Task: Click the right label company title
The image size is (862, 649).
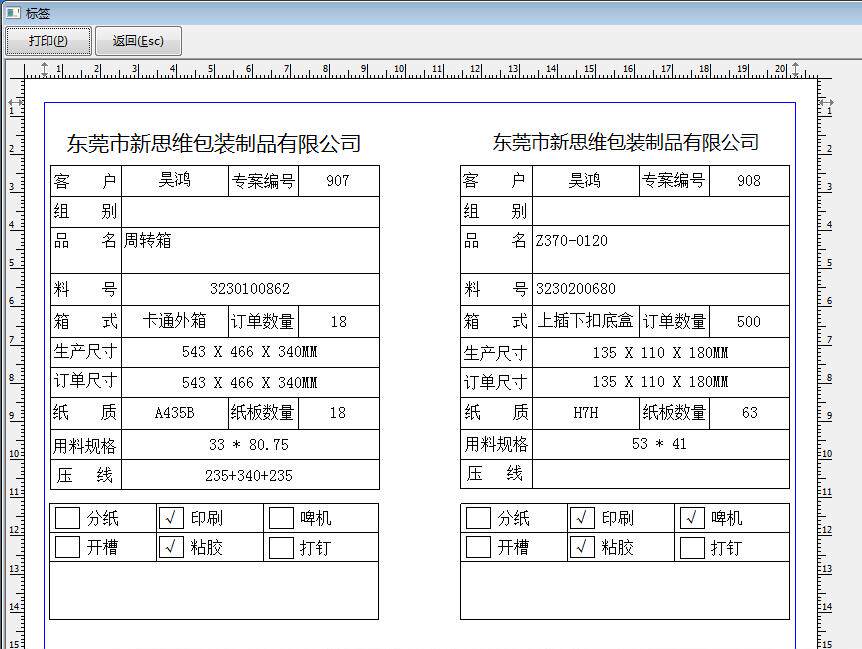Action: coord(626,142)
